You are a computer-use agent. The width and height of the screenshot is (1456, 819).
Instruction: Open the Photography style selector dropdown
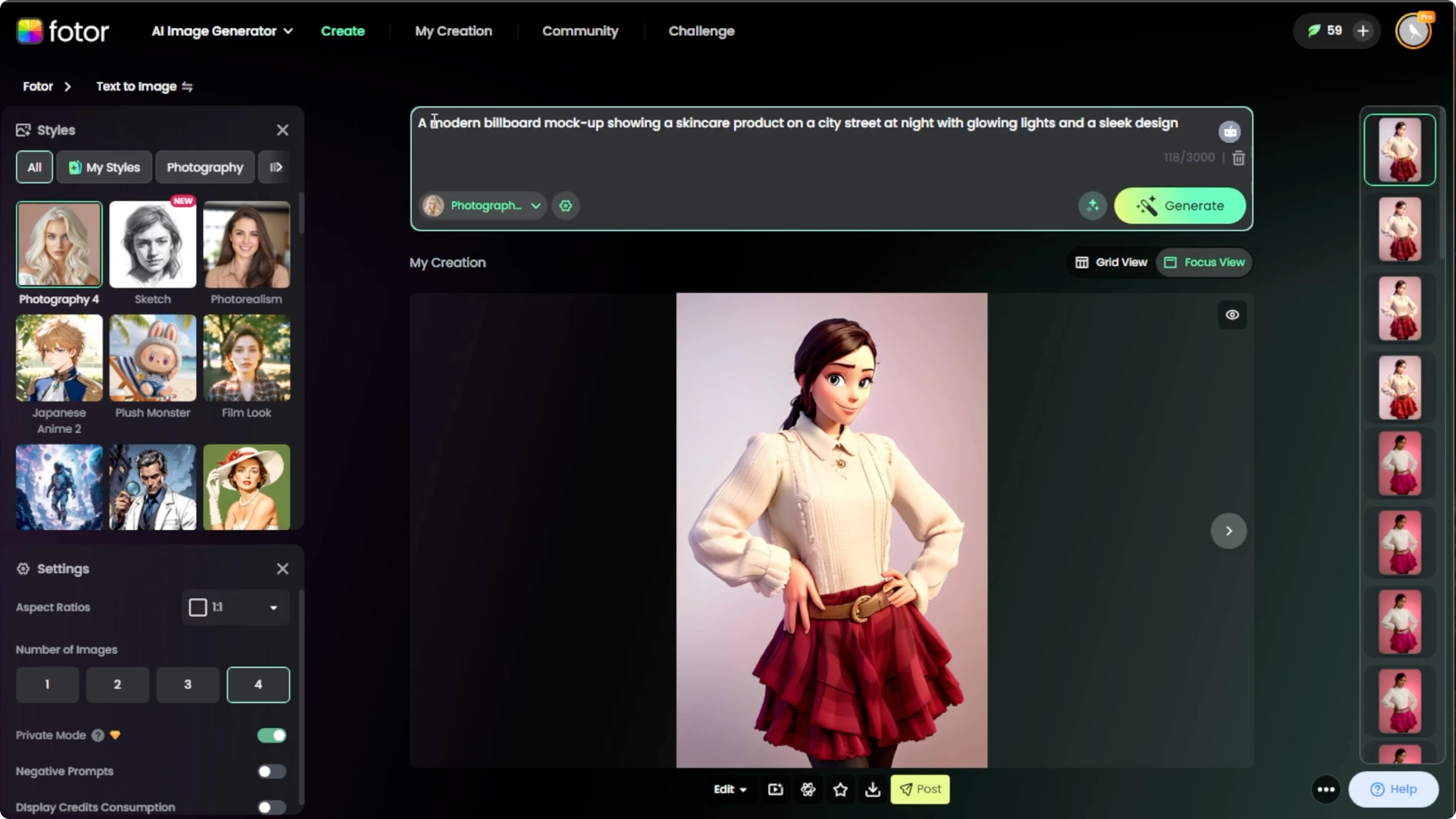tap(482, 206)
